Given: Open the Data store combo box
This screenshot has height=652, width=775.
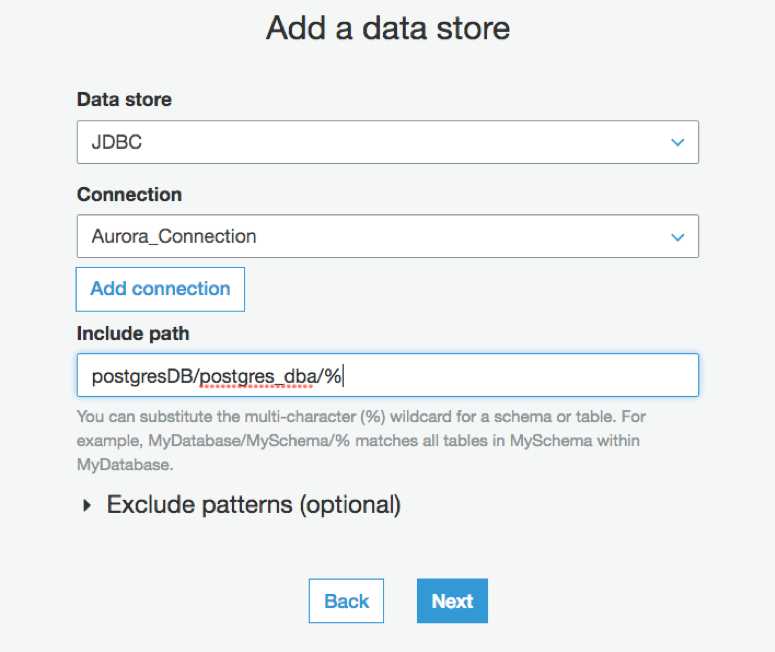Looking at the screenshot, I should click(387, 142).
